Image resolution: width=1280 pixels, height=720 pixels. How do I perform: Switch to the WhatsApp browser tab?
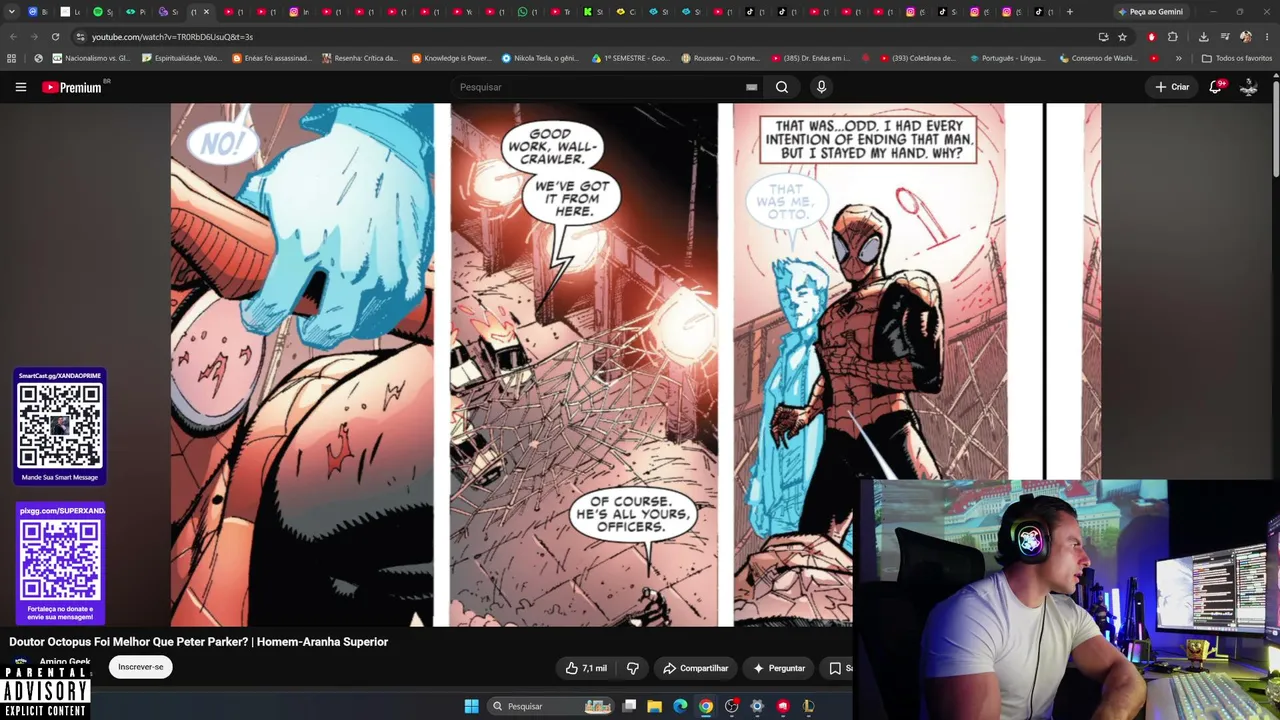(527, 12)
